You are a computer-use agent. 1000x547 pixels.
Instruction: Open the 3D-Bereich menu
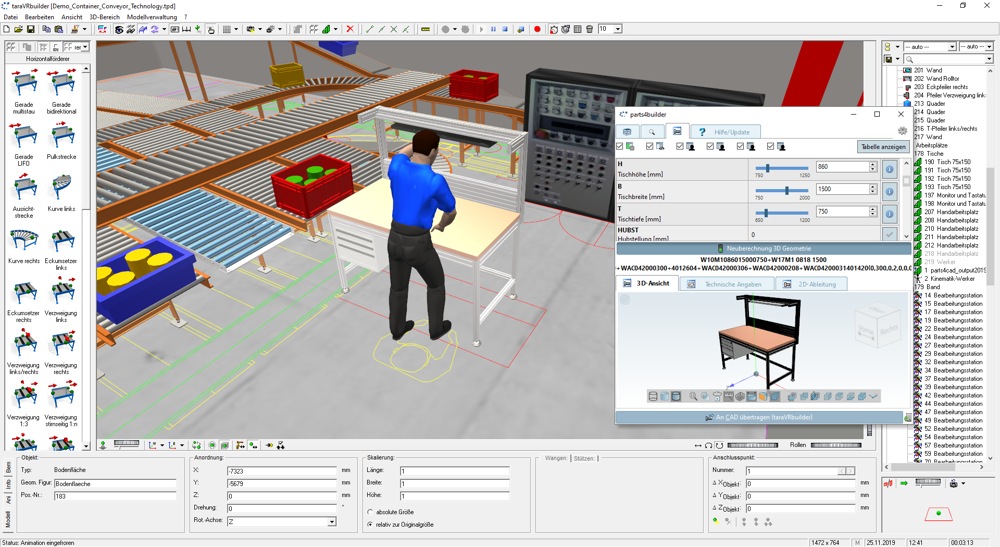(105, 17)
